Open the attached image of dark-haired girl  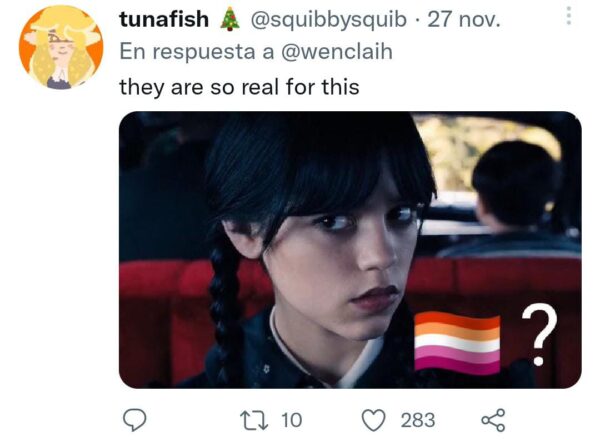click(350, 250)
